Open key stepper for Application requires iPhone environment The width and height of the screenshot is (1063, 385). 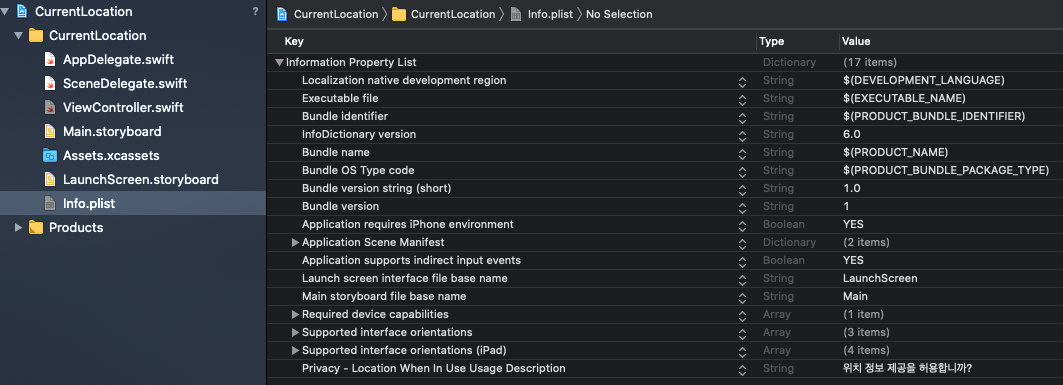click(x=742, y=225)
